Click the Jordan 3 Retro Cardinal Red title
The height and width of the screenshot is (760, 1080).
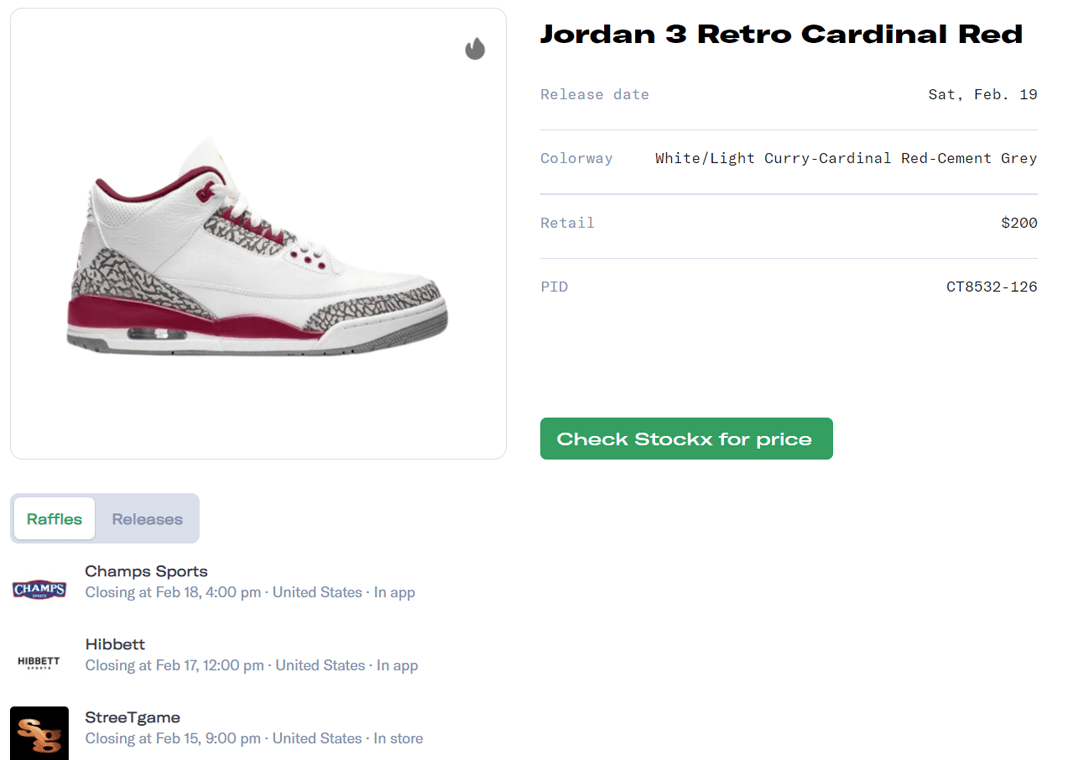pyautogui.click(x=781, y=34)
